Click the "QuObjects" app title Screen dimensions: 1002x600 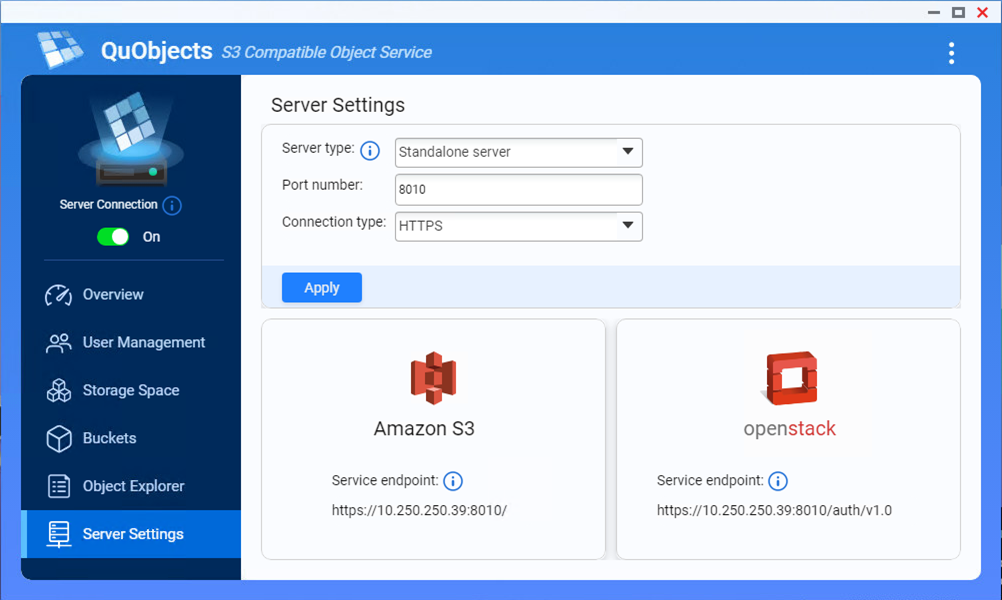(157, 51)
